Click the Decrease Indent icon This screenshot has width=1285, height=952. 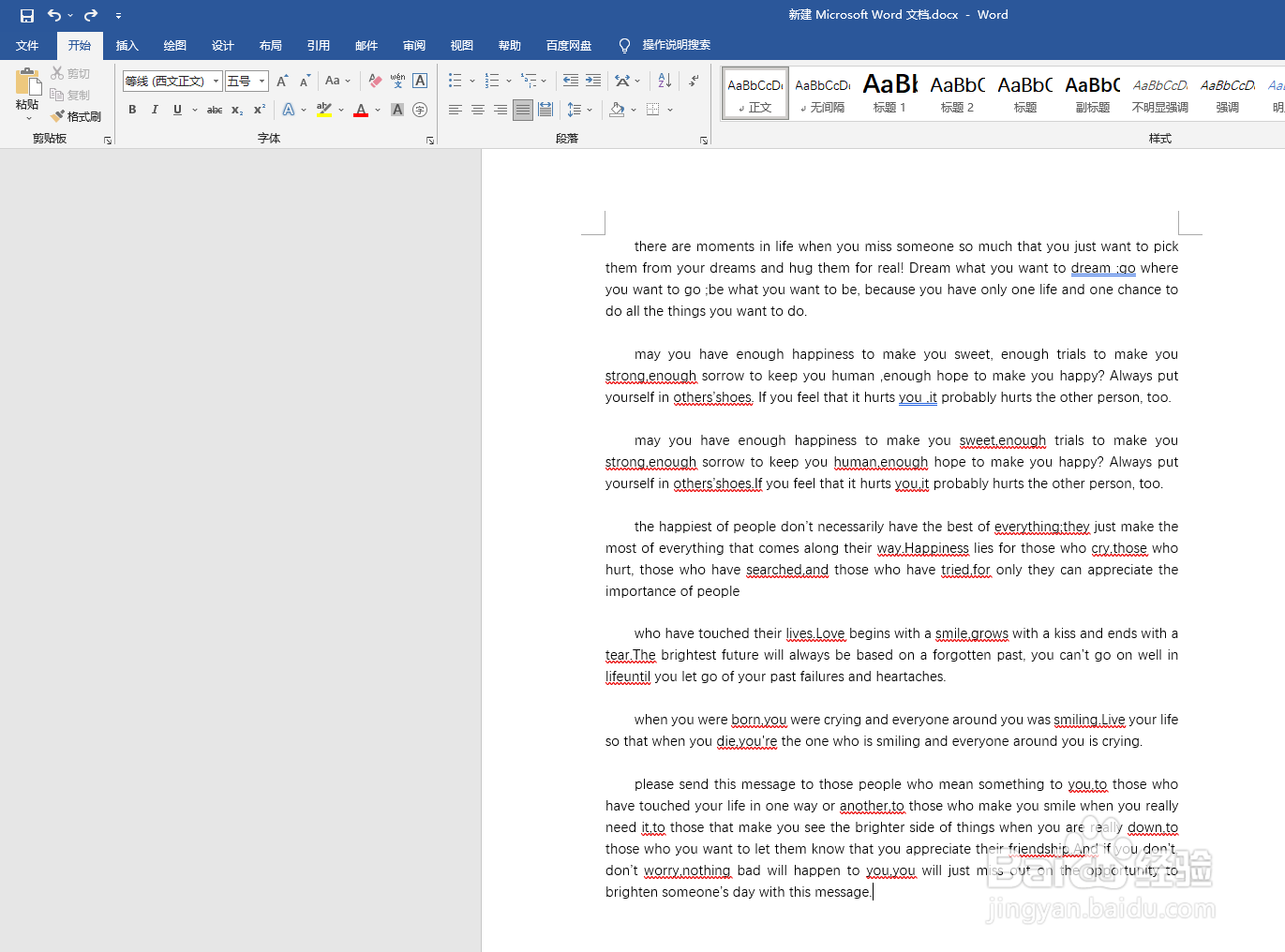coord(570,81)
